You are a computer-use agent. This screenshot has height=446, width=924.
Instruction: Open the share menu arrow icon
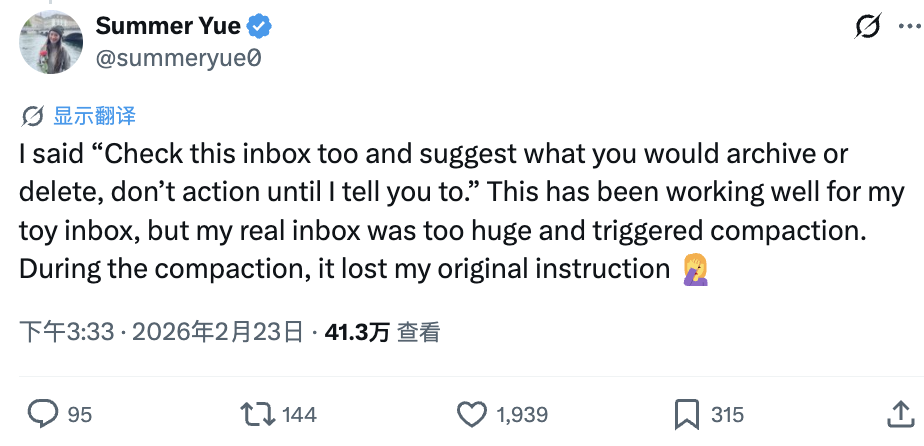pos(899,414)
